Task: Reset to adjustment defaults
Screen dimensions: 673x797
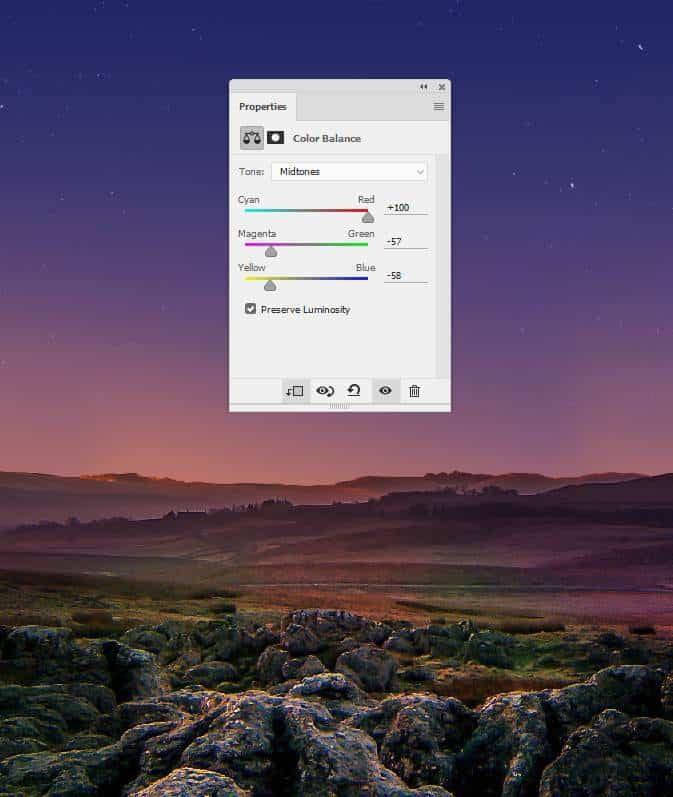Action: [x=354, y=390]
